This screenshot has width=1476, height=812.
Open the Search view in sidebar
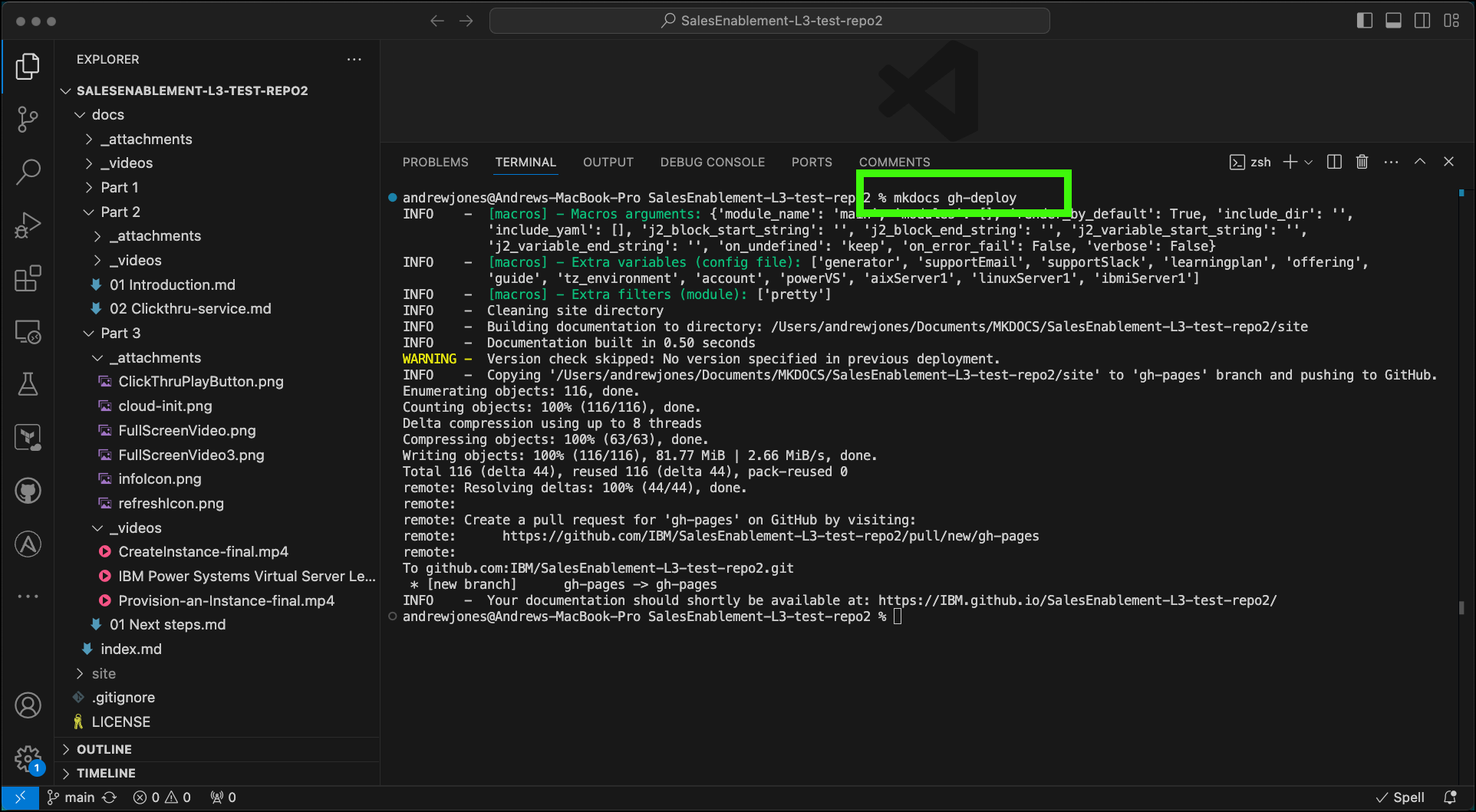(28, 172)
